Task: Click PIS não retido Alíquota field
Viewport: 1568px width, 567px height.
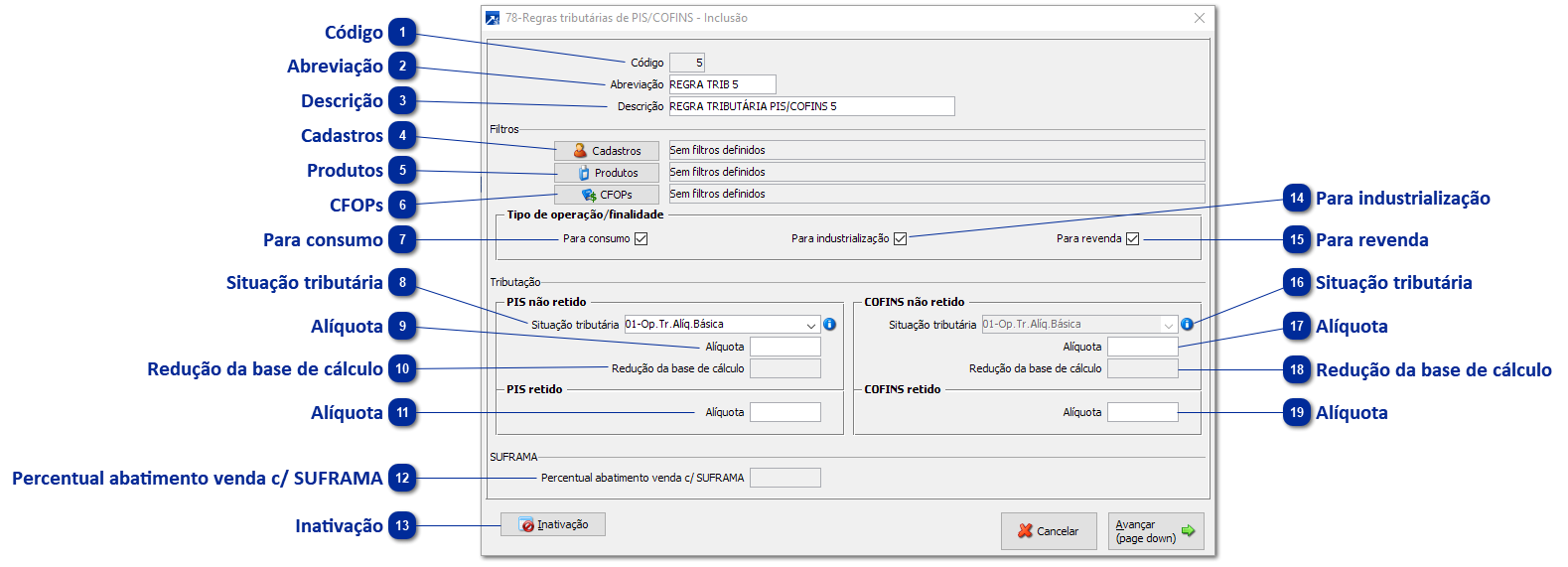Action: pos(785,347)
